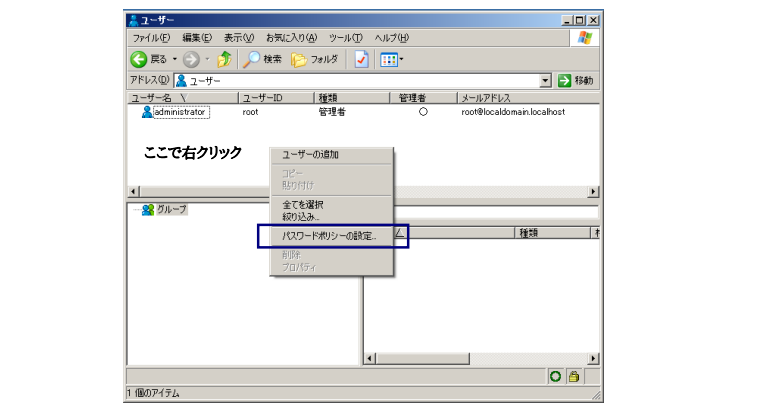Viewport: 770px width, 412px height.
Task: Click the padlock icon in status bar
Action: tap(574, 376)
